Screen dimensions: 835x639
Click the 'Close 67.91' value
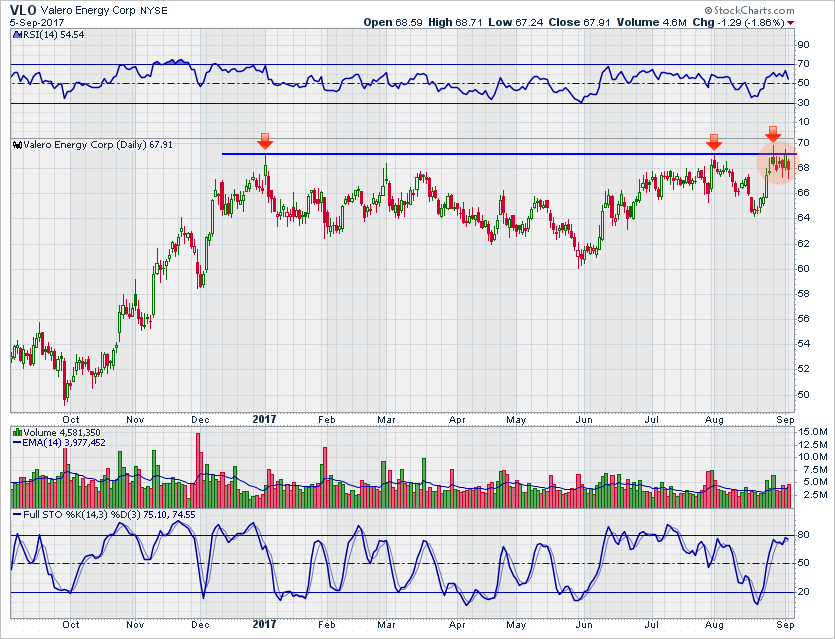pos(579,22)
